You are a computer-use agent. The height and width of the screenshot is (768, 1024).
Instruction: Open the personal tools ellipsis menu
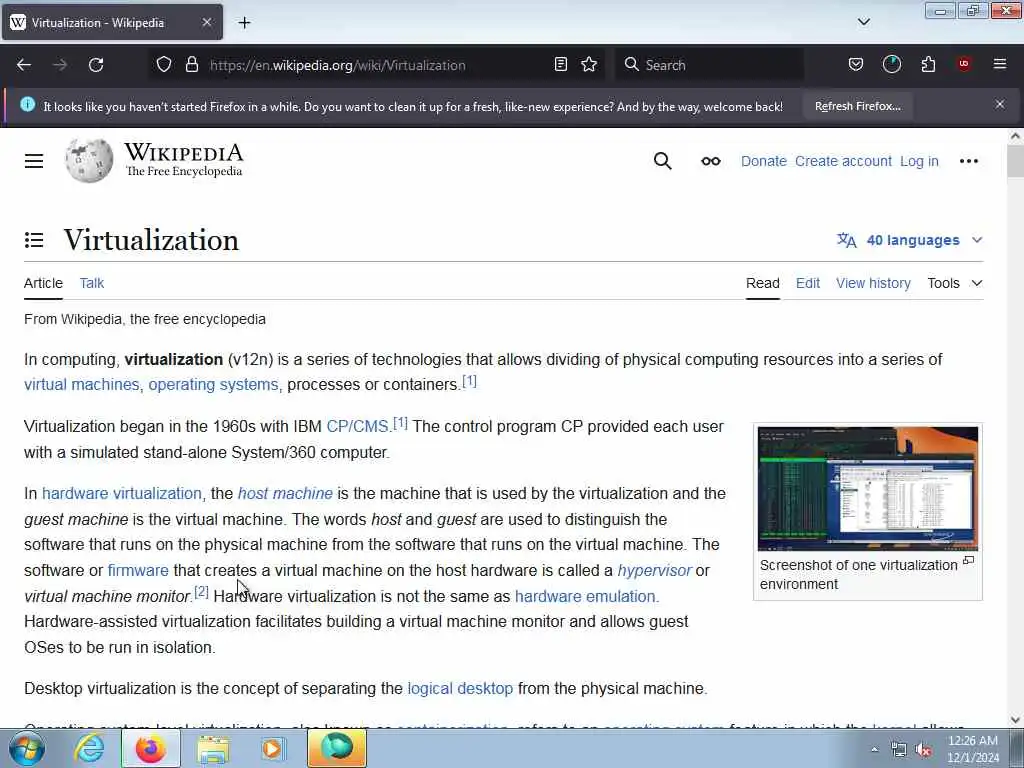pos(968,161)
